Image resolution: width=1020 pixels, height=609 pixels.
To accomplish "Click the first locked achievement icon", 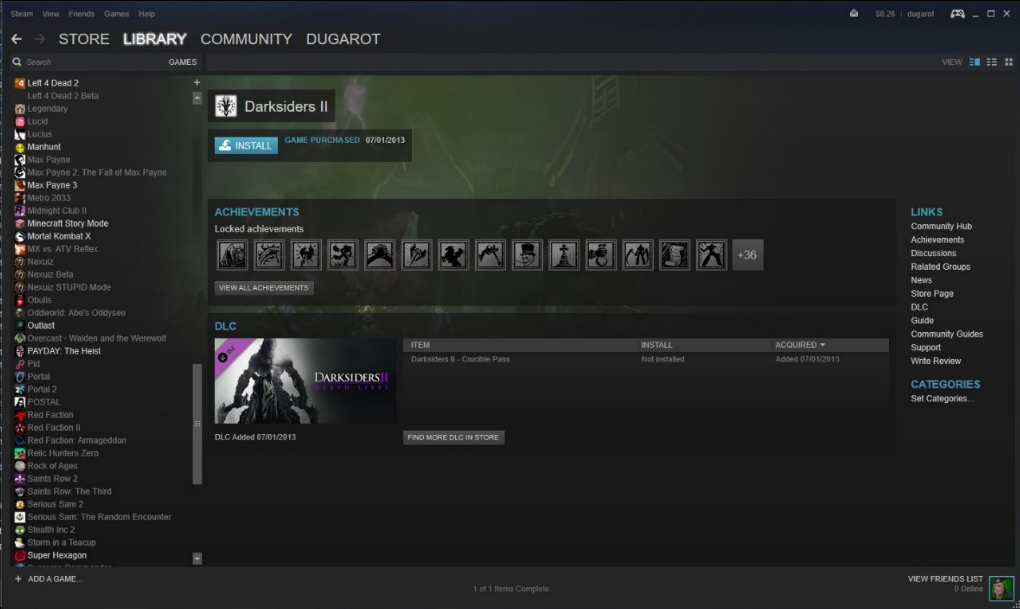I will click(232, 254).
